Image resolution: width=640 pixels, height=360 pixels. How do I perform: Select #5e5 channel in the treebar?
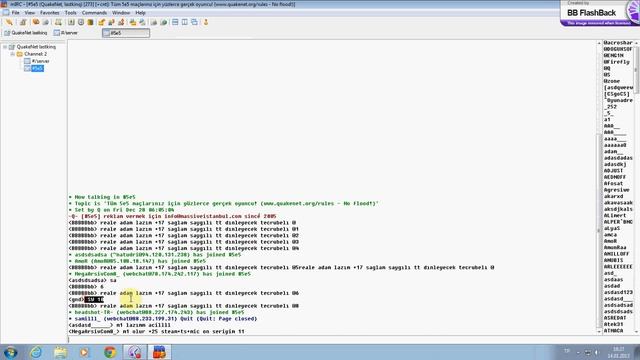(37, 69)
